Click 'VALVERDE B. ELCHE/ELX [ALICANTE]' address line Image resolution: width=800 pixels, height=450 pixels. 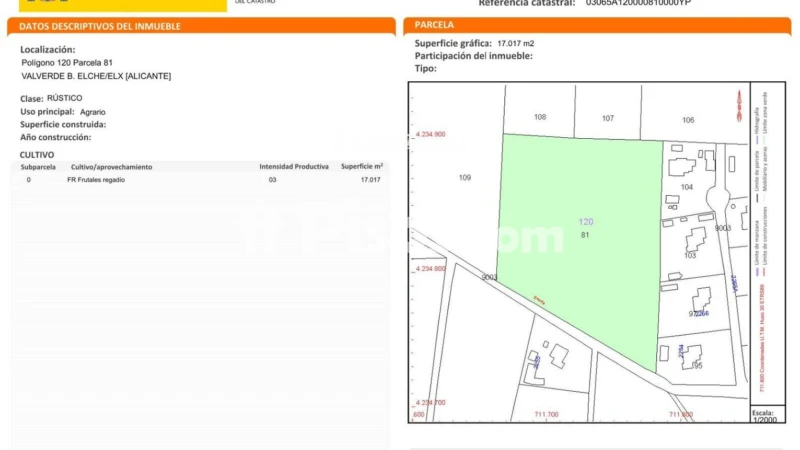(96, 76)
